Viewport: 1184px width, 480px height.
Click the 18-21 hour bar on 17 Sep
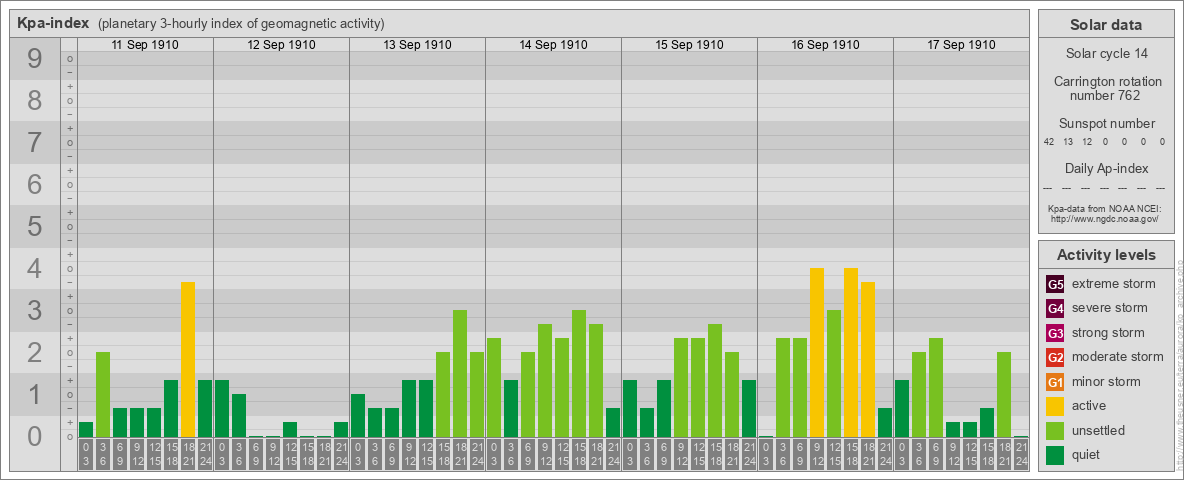tap(1004, 395)
